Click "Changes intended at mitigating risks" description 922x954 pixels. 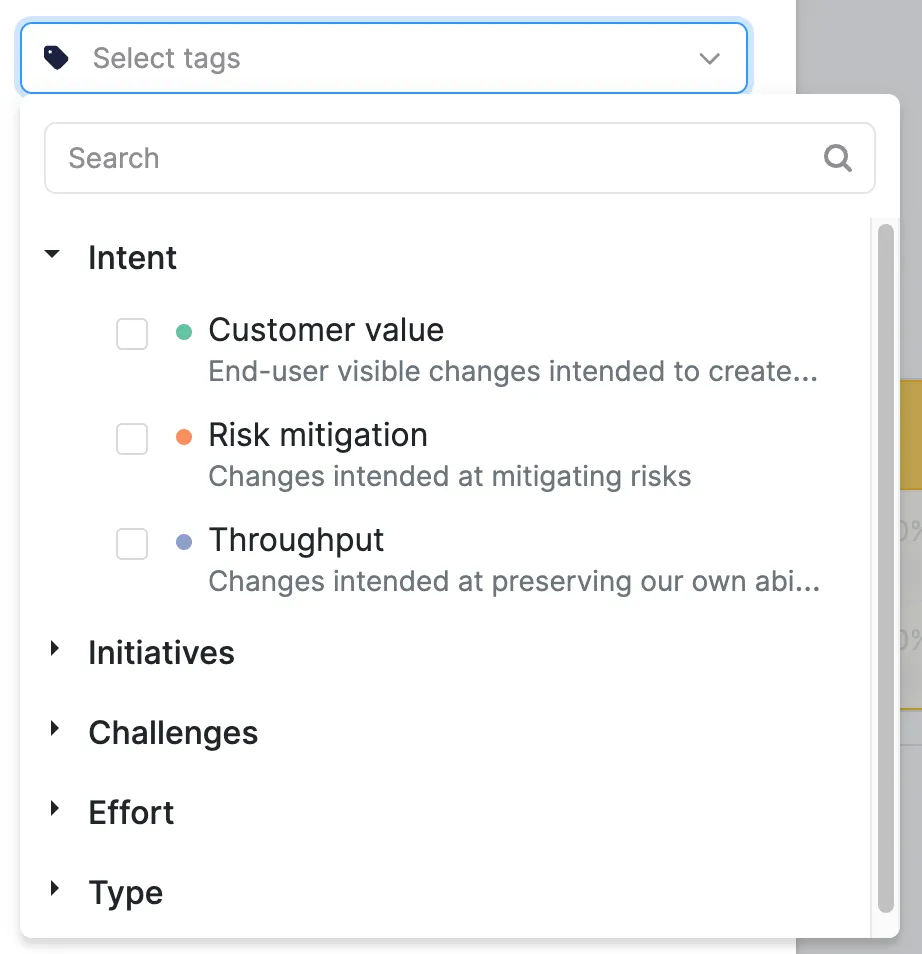click(450, 476)
